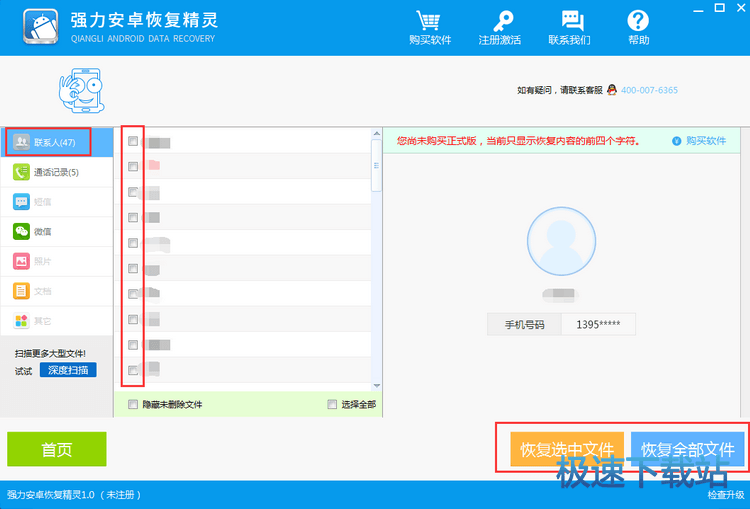Click the contact list scroll up arrow
This screenshot has height=509, width=750.
376,133
